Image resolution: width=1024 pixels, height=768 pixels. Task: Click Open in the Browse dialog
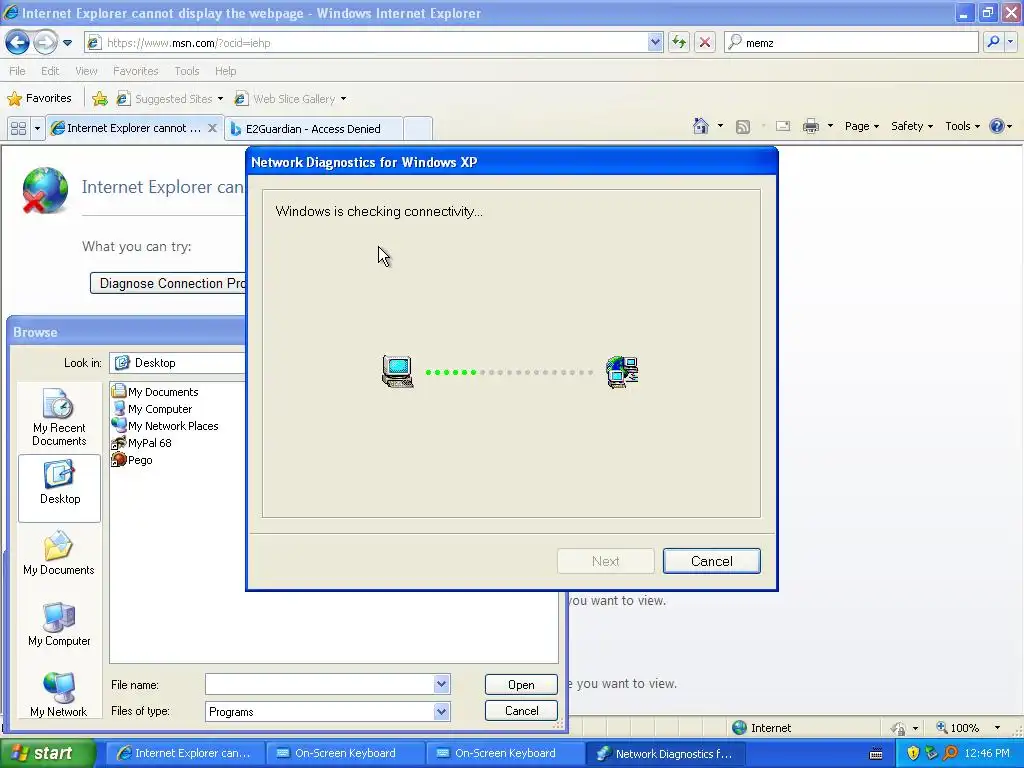(521, 684)
